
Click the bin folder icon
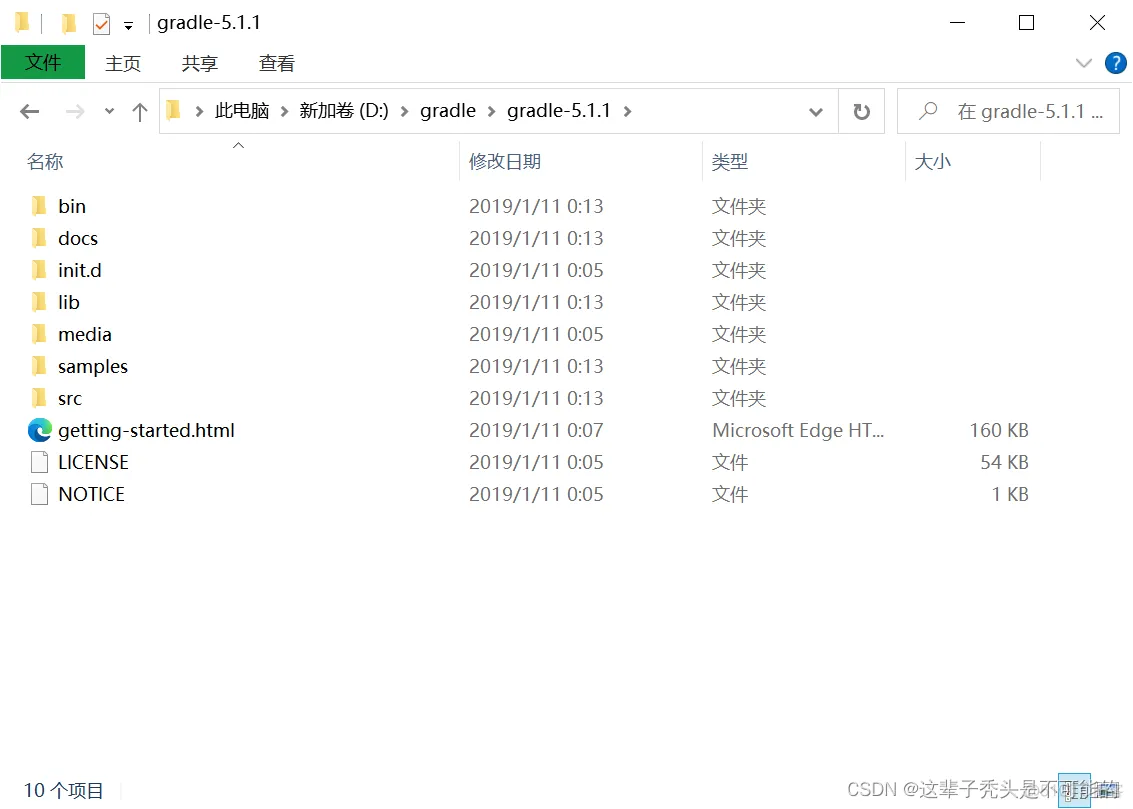point(39,206)
